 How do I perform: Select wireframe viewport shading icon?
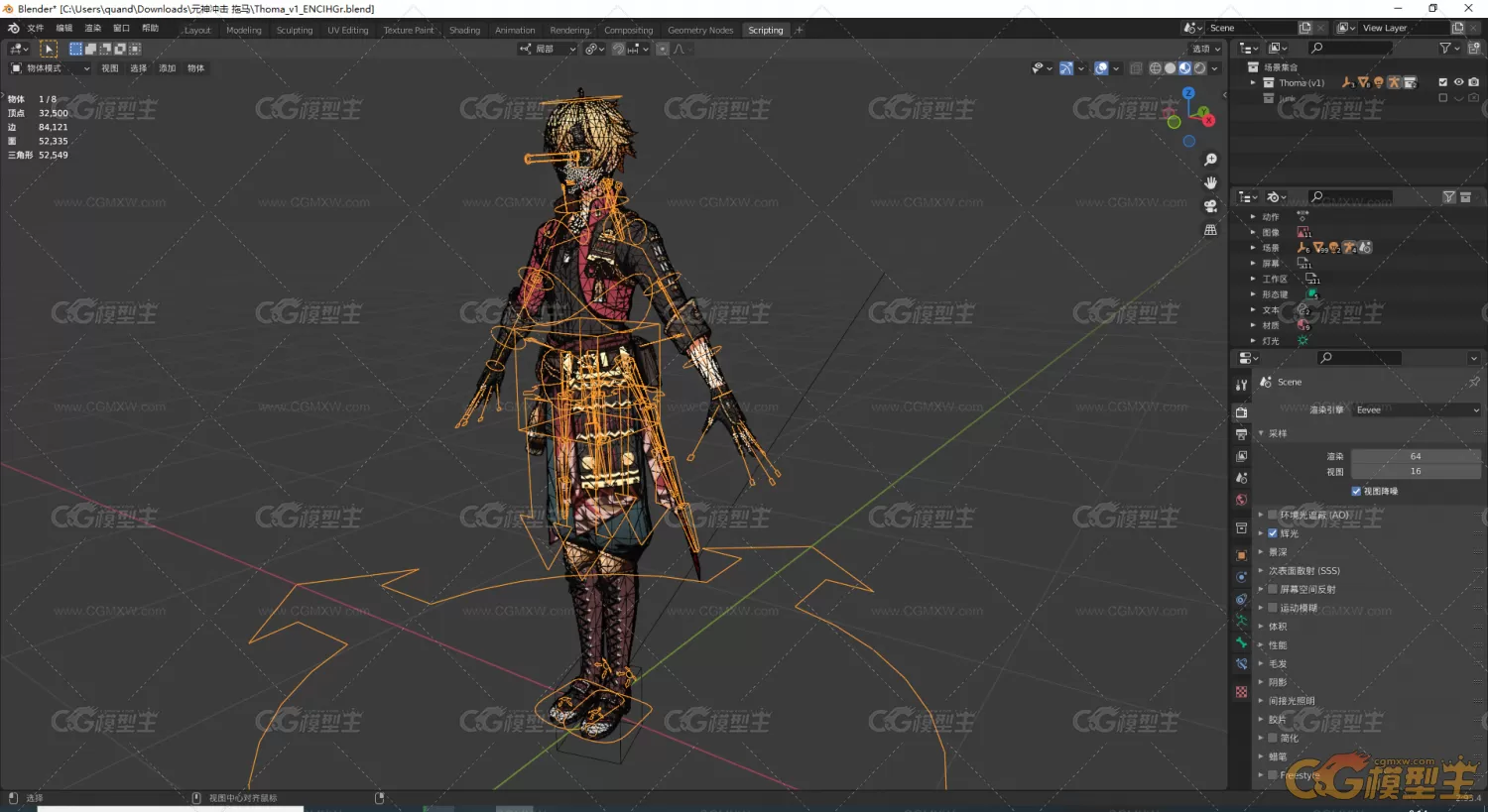point(1155,68)
